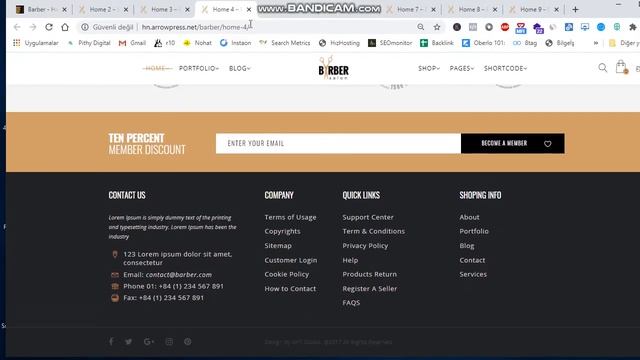640x360 pixels.
Task: Click the HOME menu item
Action: (x=156, y=69)
